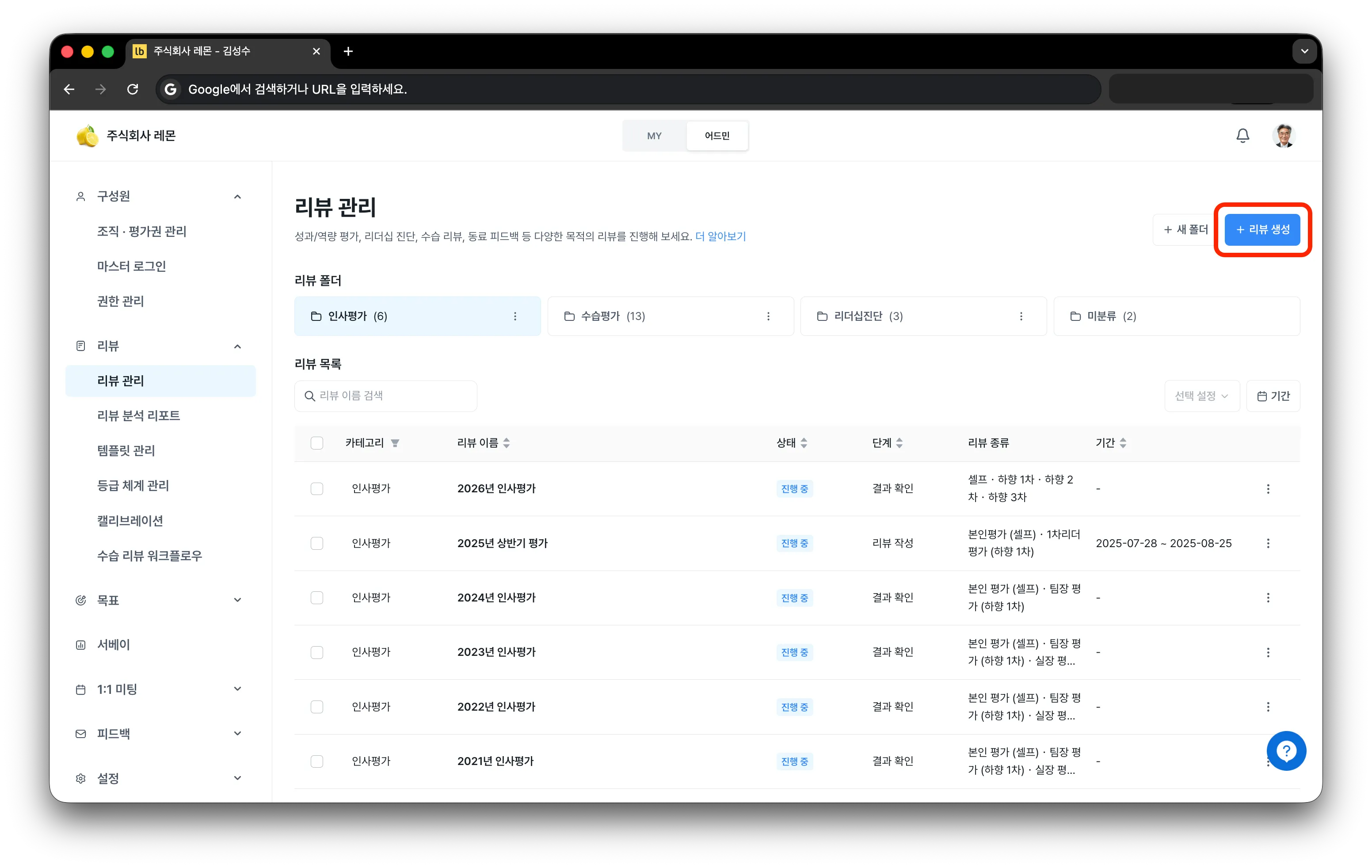Check the 2025년 상반기 평가 row
This screenshot has width=1372, height=868.
[317, 543]
